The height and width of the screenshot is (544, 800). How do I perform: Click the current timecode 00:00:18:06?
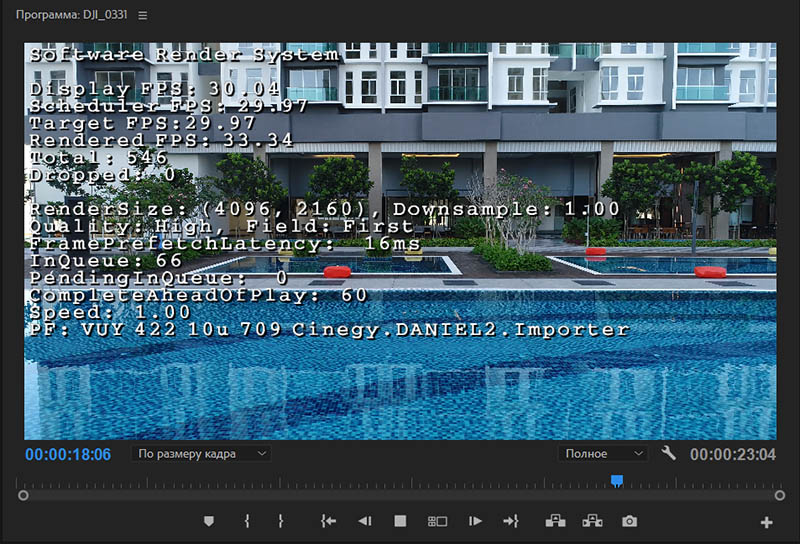tap(68, 454)
